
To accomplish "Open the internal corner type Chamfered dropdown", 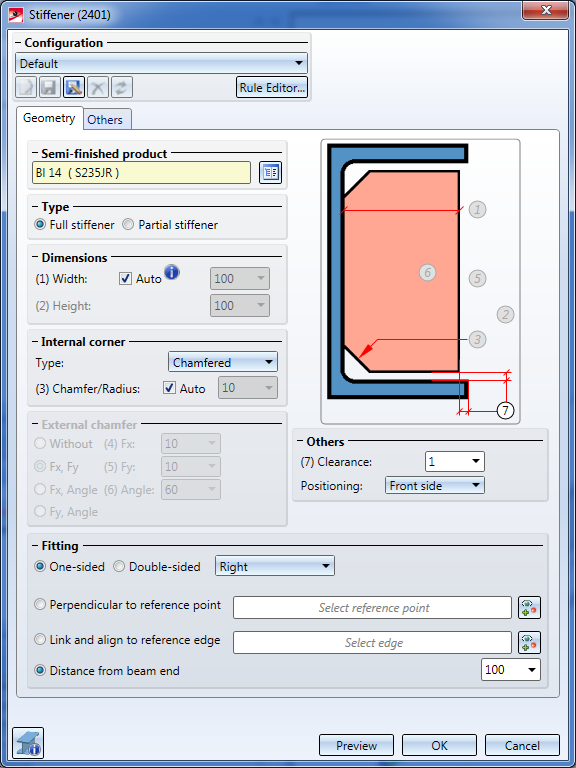I will click(x=223, y=362).
